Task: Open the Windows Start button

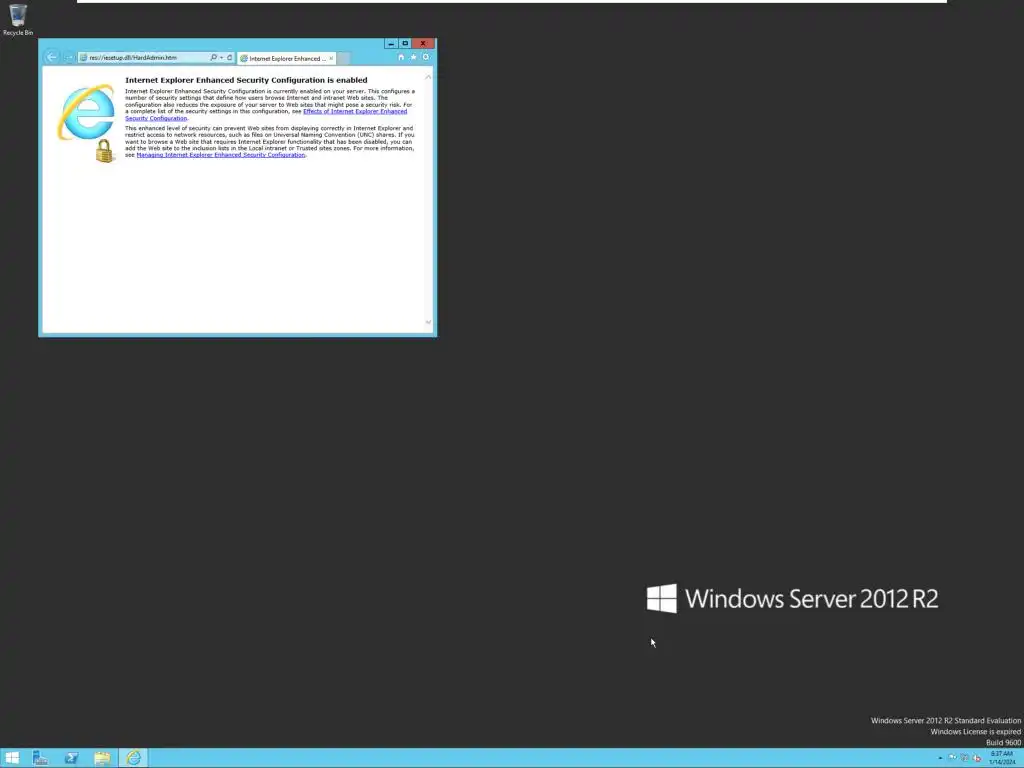Action: click(x=12, y=758)
